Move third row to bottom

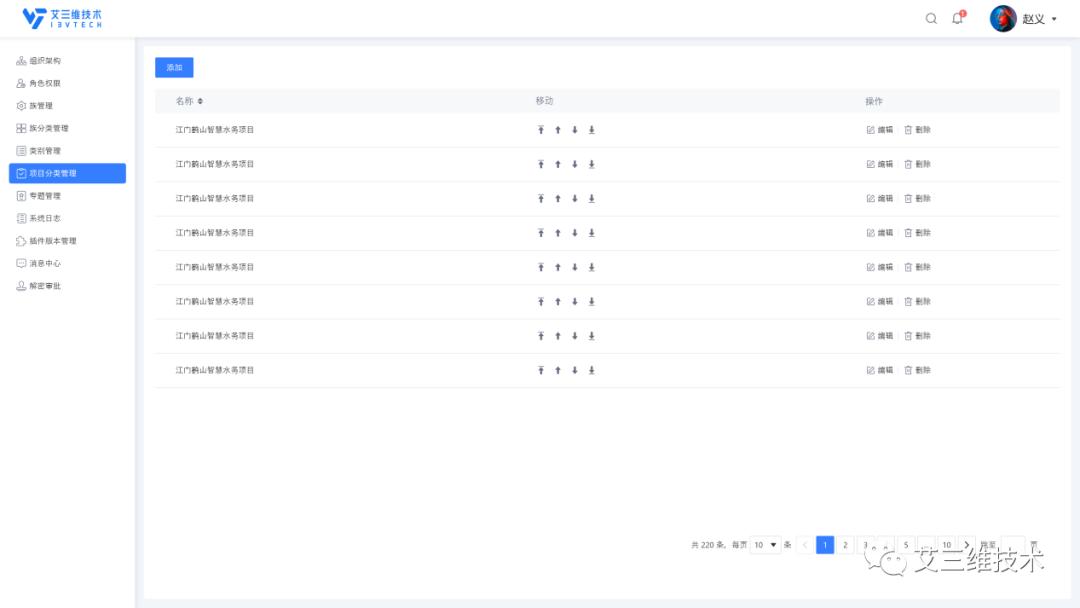click(592, 198)
